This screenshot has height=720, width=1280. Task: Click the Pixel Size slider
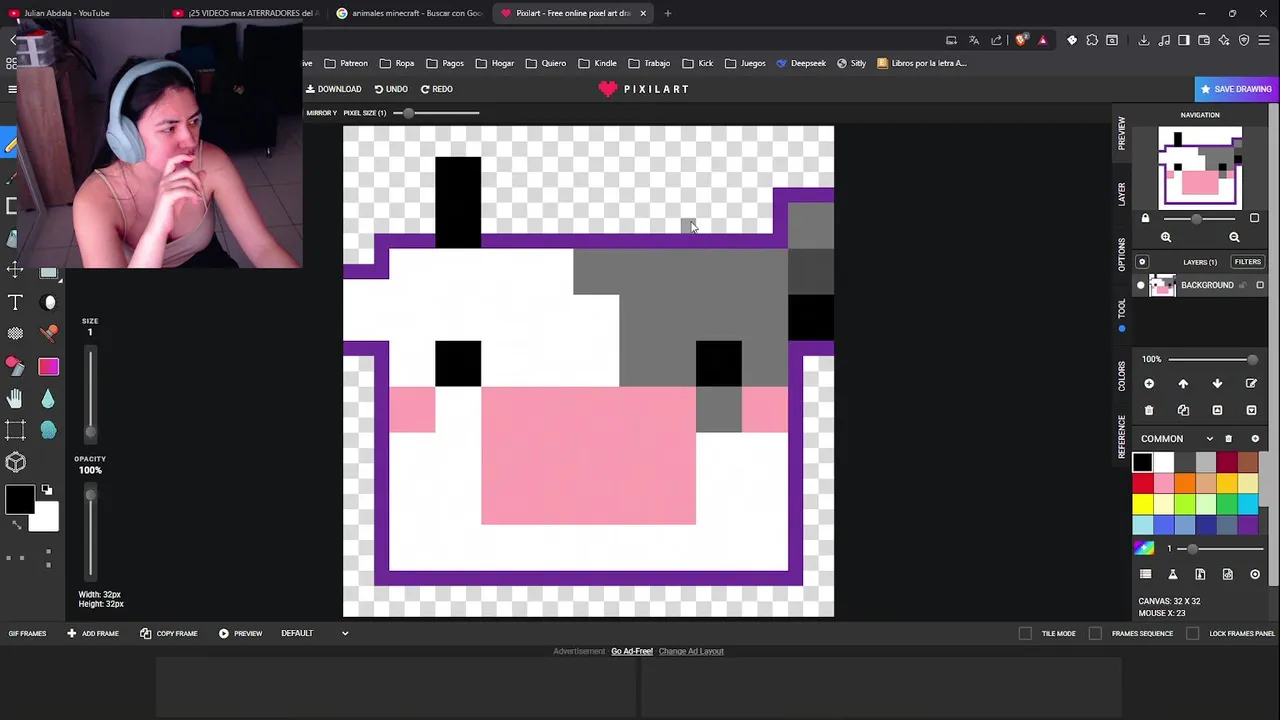[436, 113]
